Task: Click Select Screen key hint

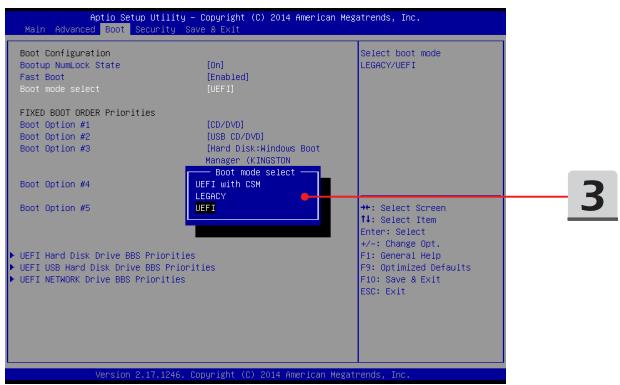Action: pos(403,208)
